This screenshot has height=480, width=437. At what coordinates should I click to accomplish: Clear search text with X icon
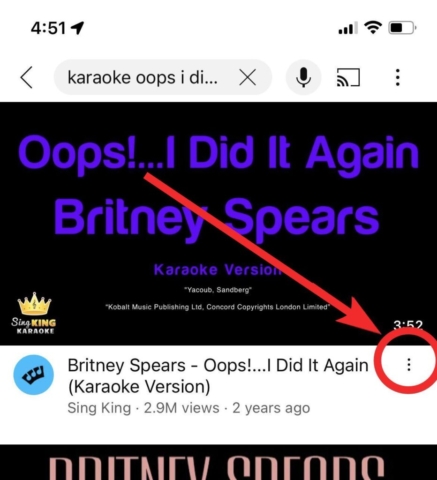(248, 78)
